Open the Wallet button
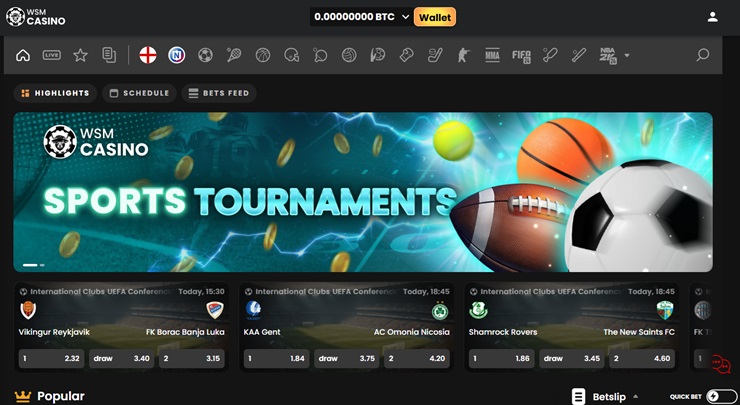The height and width of the screenshot is (405, 740). 435,17
